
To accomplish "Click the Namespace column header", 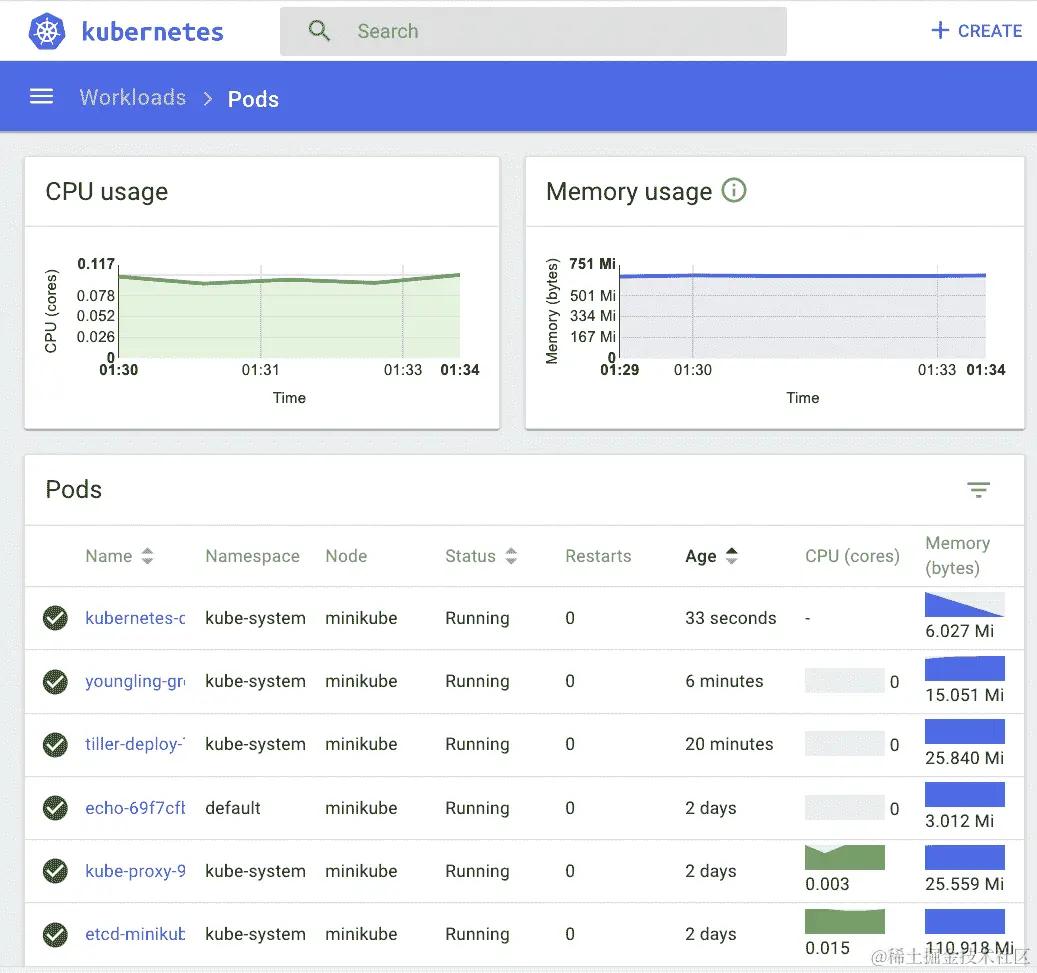I will (x=253, y=556).
